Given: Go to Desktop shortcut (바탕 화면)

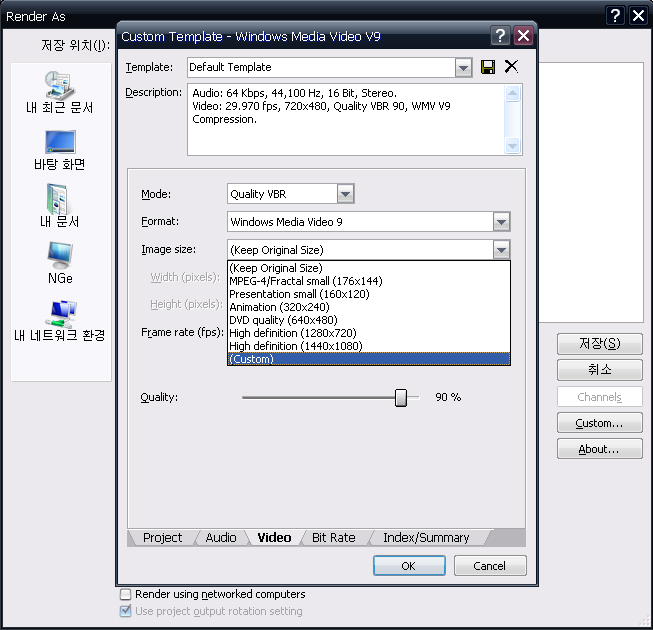Looking at the screenshot, I should [60, 150].
